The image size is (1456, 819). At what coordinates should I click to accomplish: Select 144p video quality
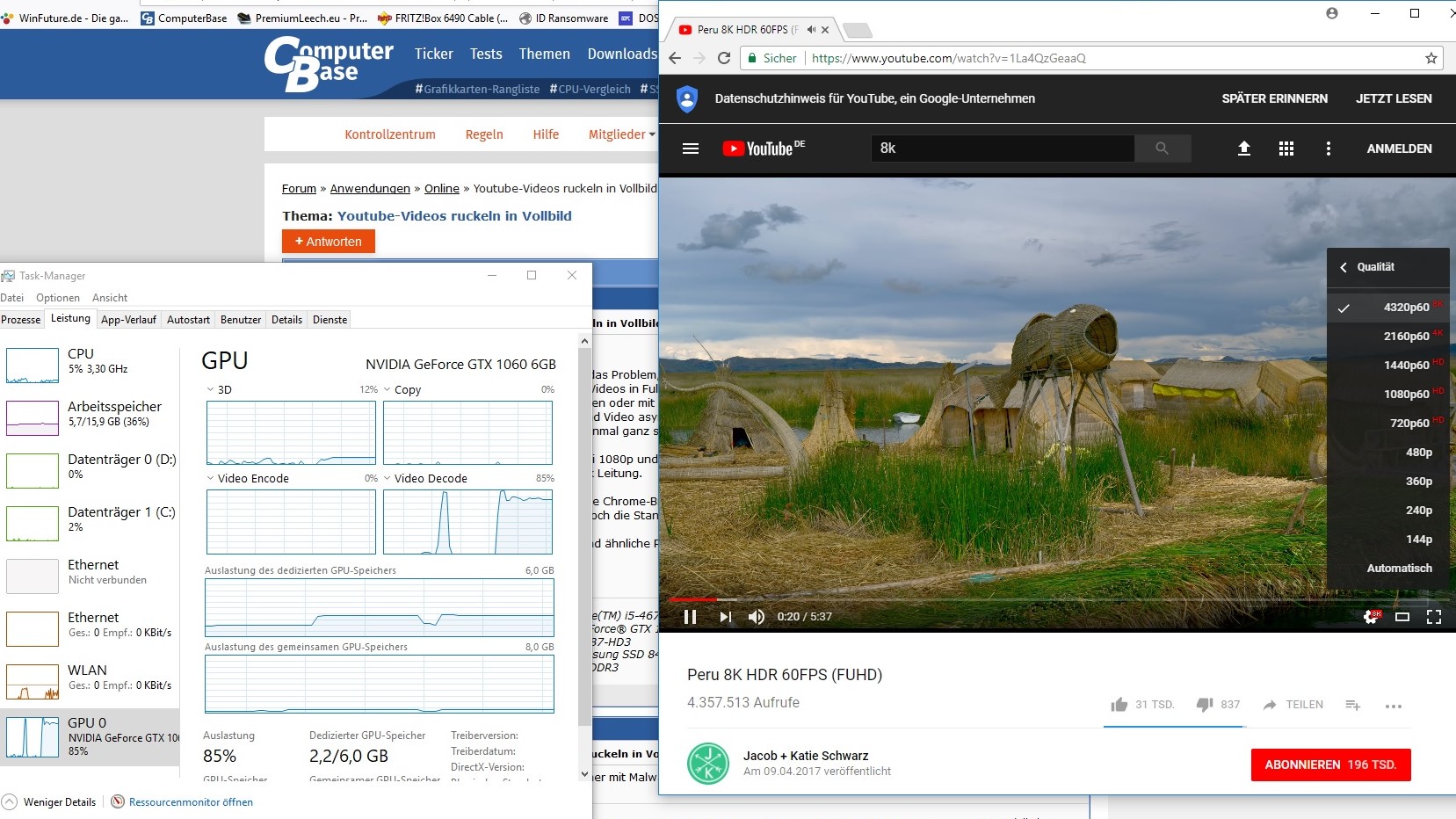click(x=1388, y=540)
